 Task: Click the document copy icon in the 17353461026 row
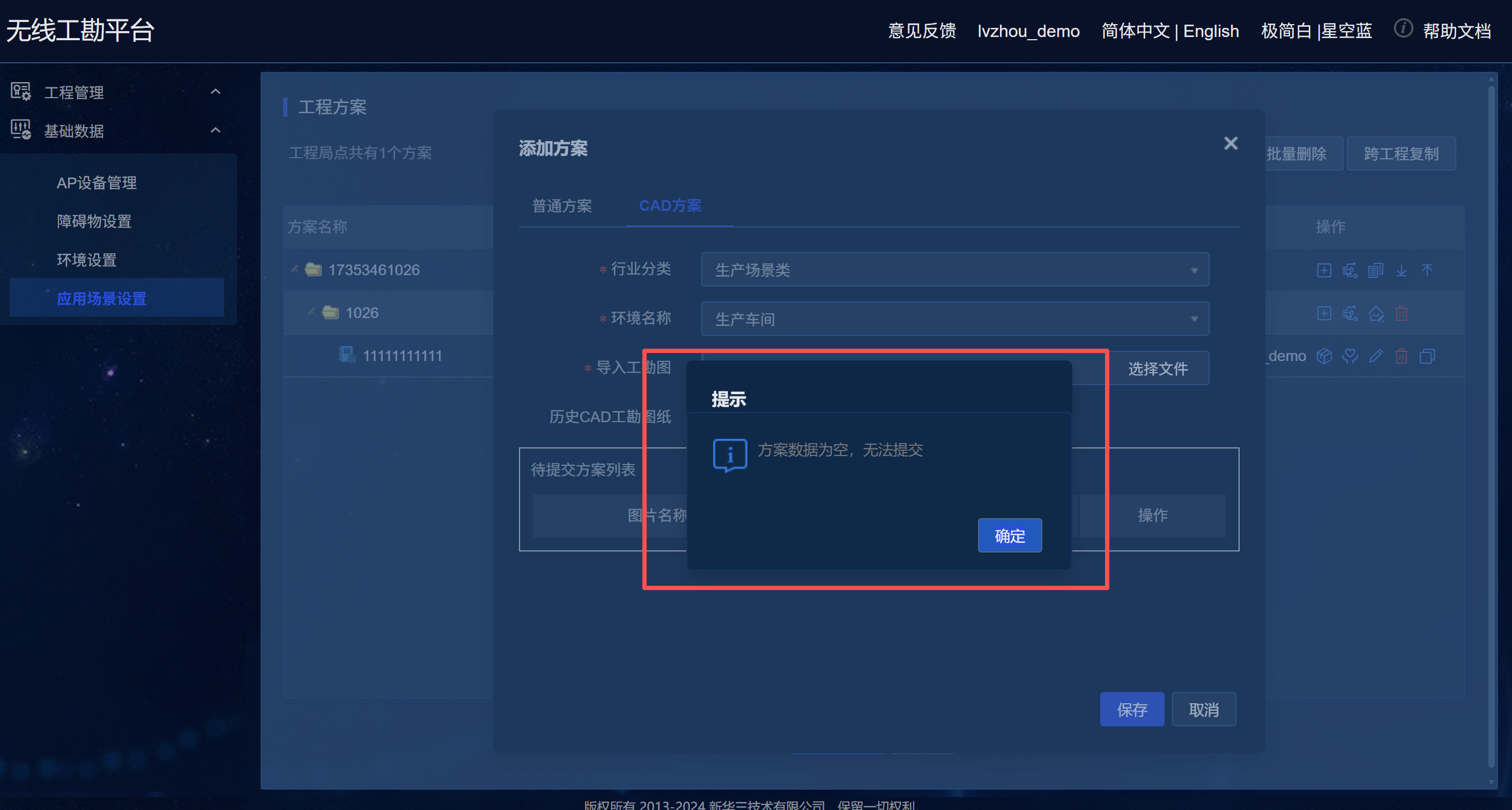tap(1375, 270)
